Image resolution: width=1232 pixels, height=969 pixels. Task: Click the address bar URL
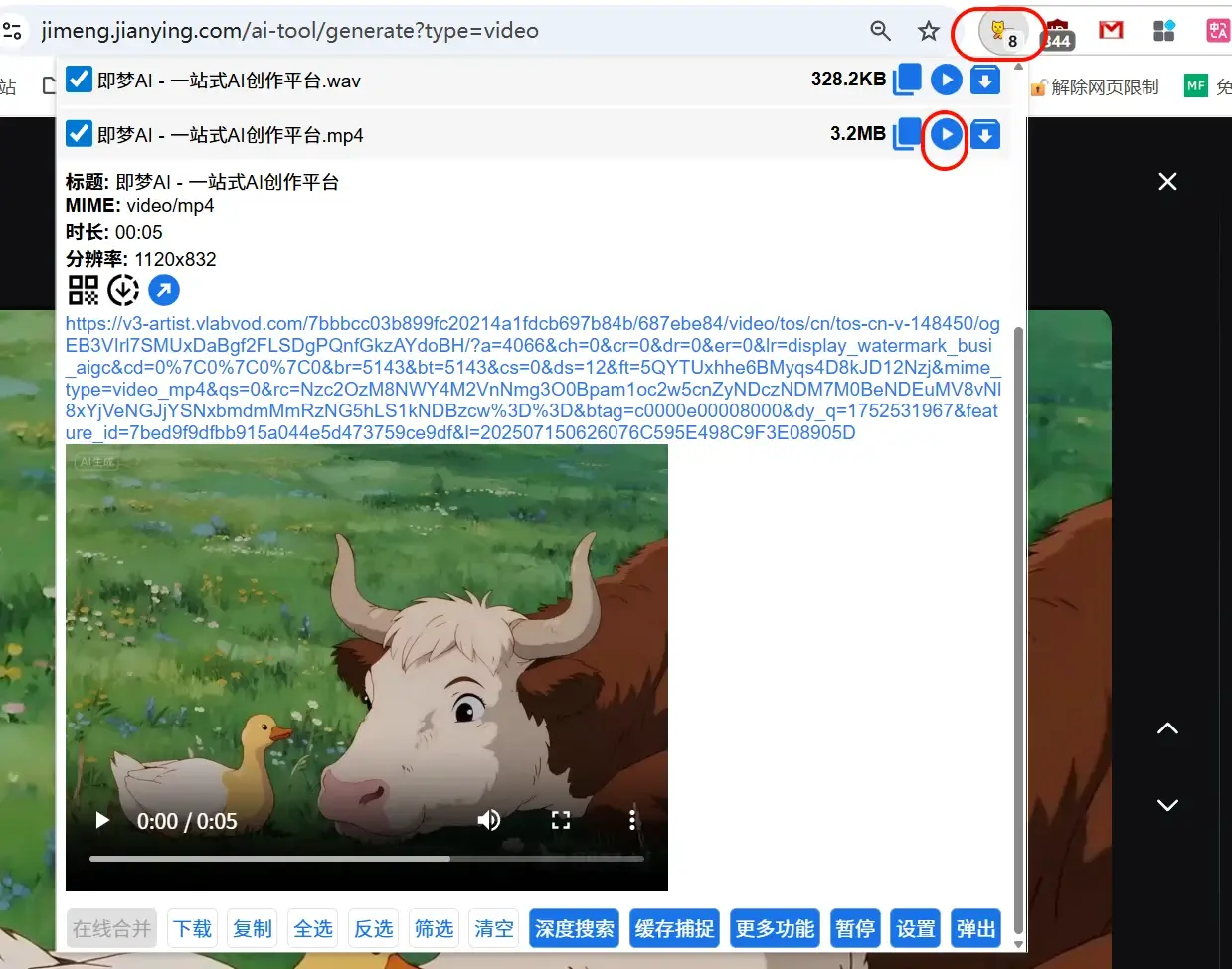pos(289,30)
